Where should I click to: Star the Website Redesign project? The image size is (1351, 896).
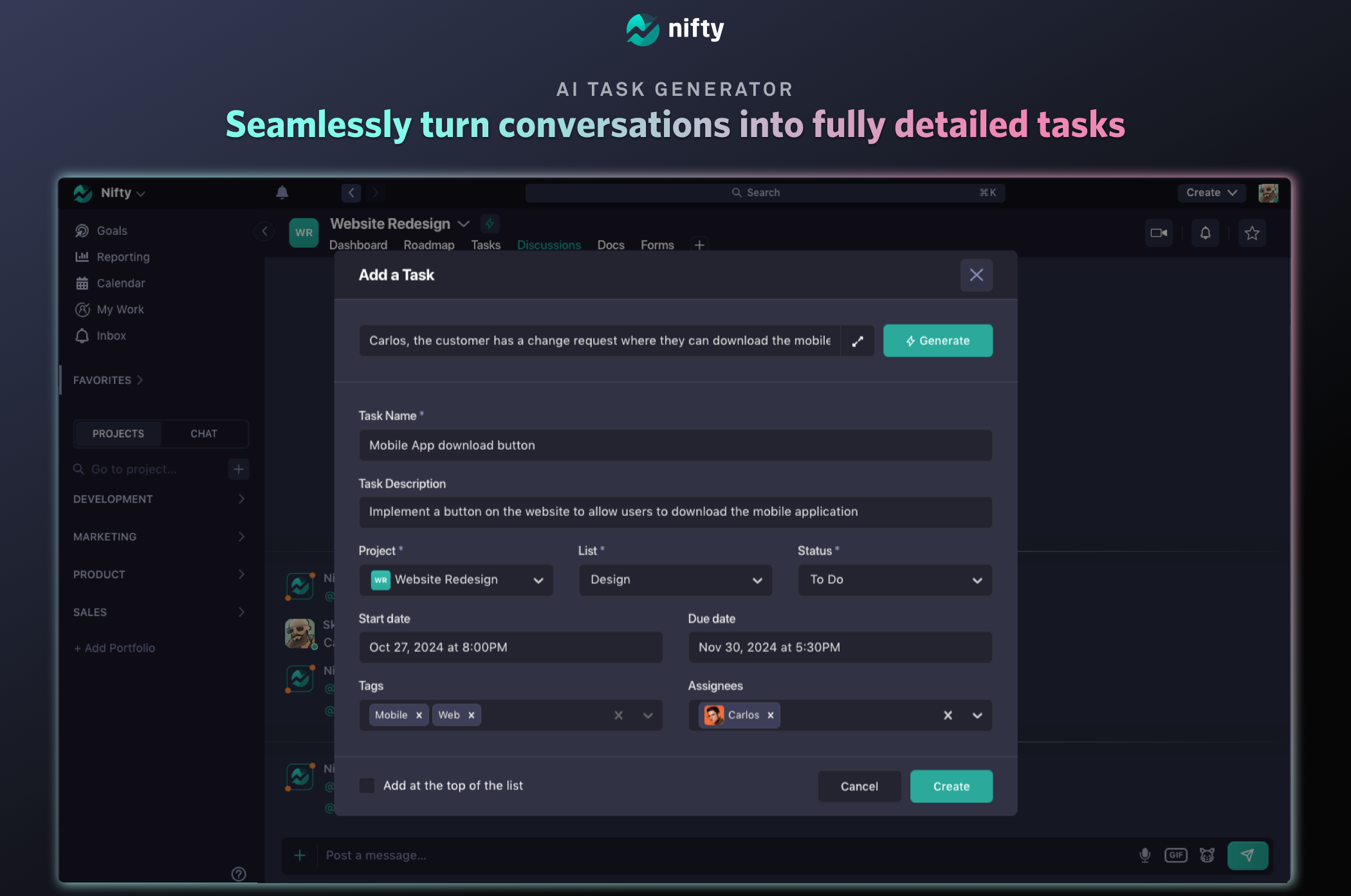tap(1251, 233)
